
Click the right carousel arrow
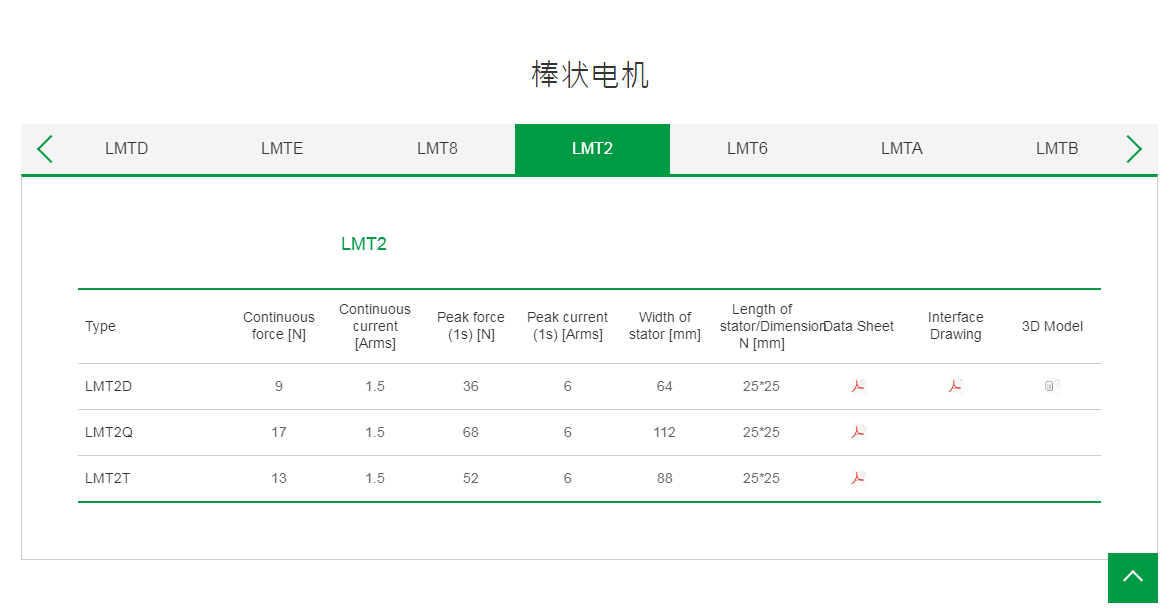tap(1134, 148)
